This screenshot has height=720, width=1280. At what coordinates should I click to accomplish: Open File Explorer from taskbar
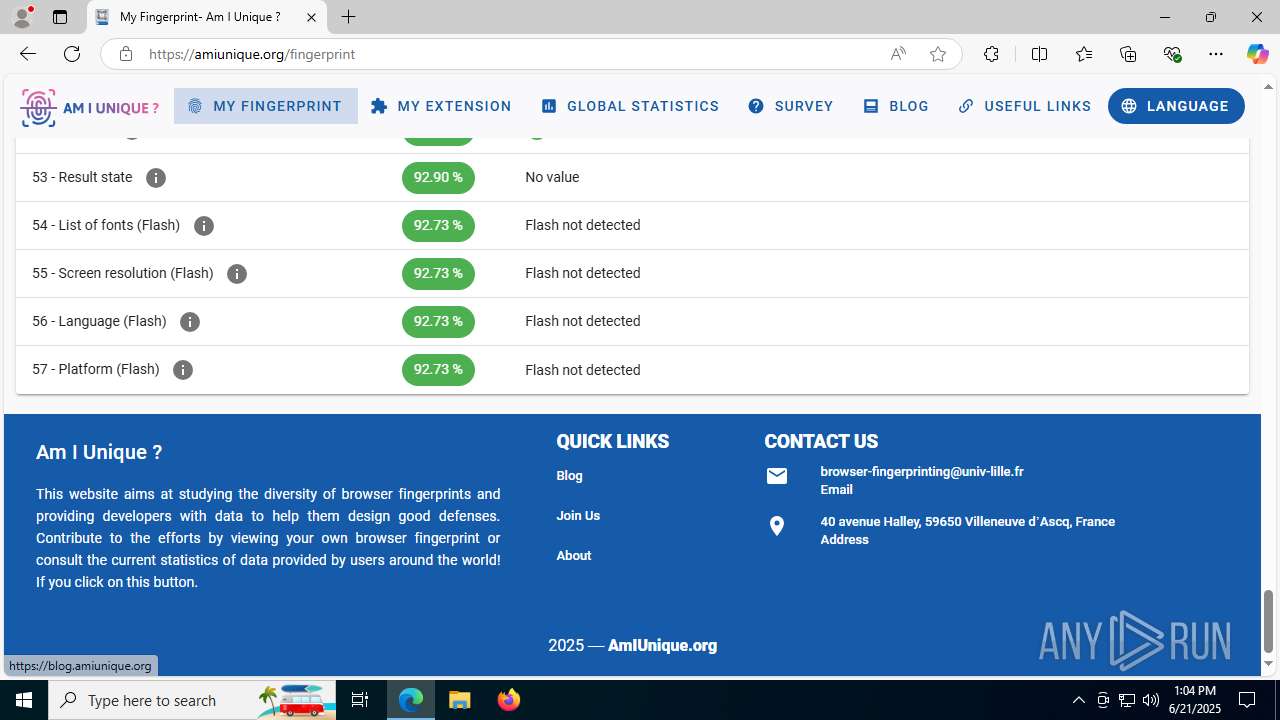[459, 700]
